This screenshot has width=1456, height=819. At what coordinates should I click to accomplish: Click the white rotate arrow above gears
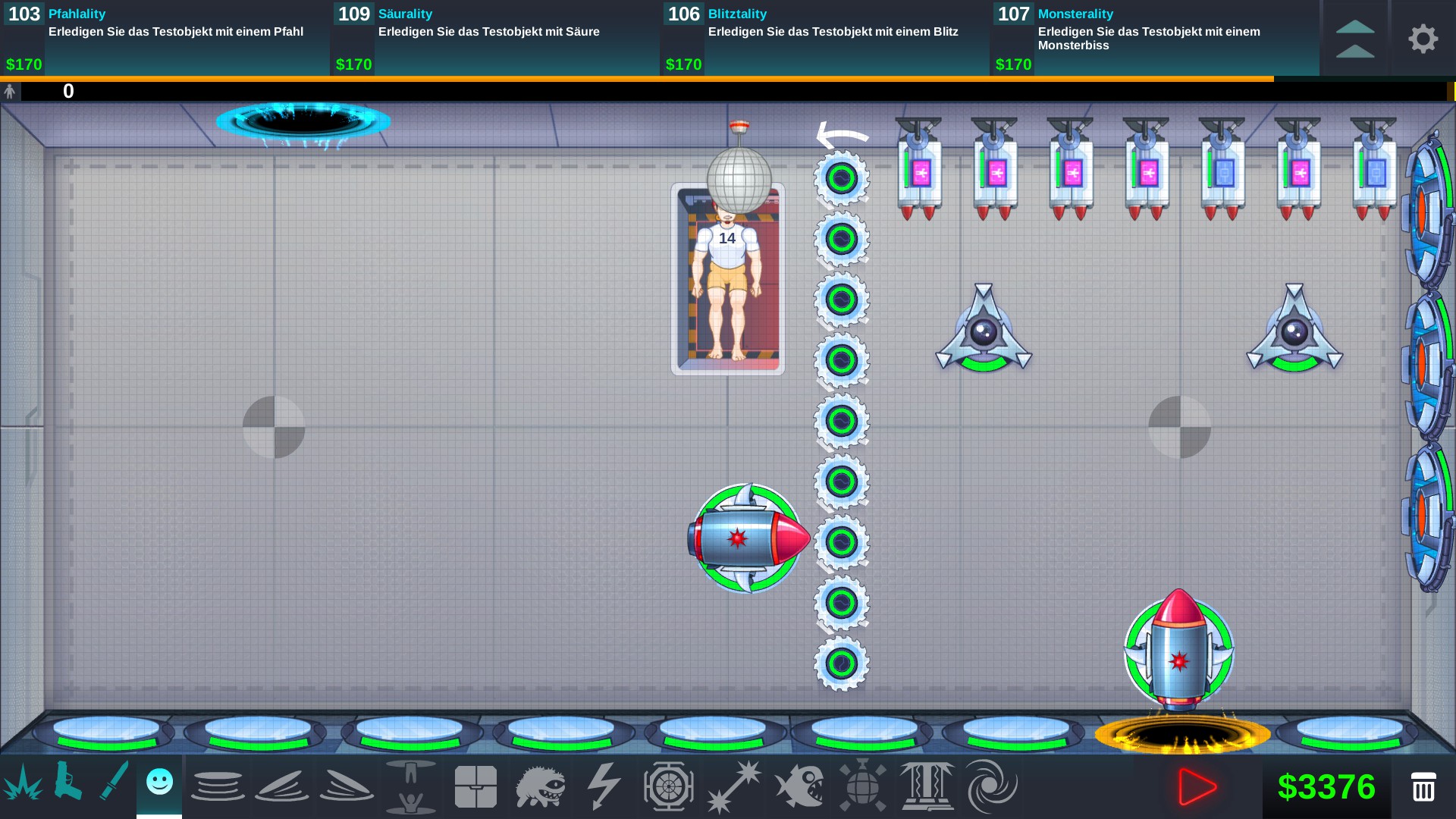tap(841, 136)
